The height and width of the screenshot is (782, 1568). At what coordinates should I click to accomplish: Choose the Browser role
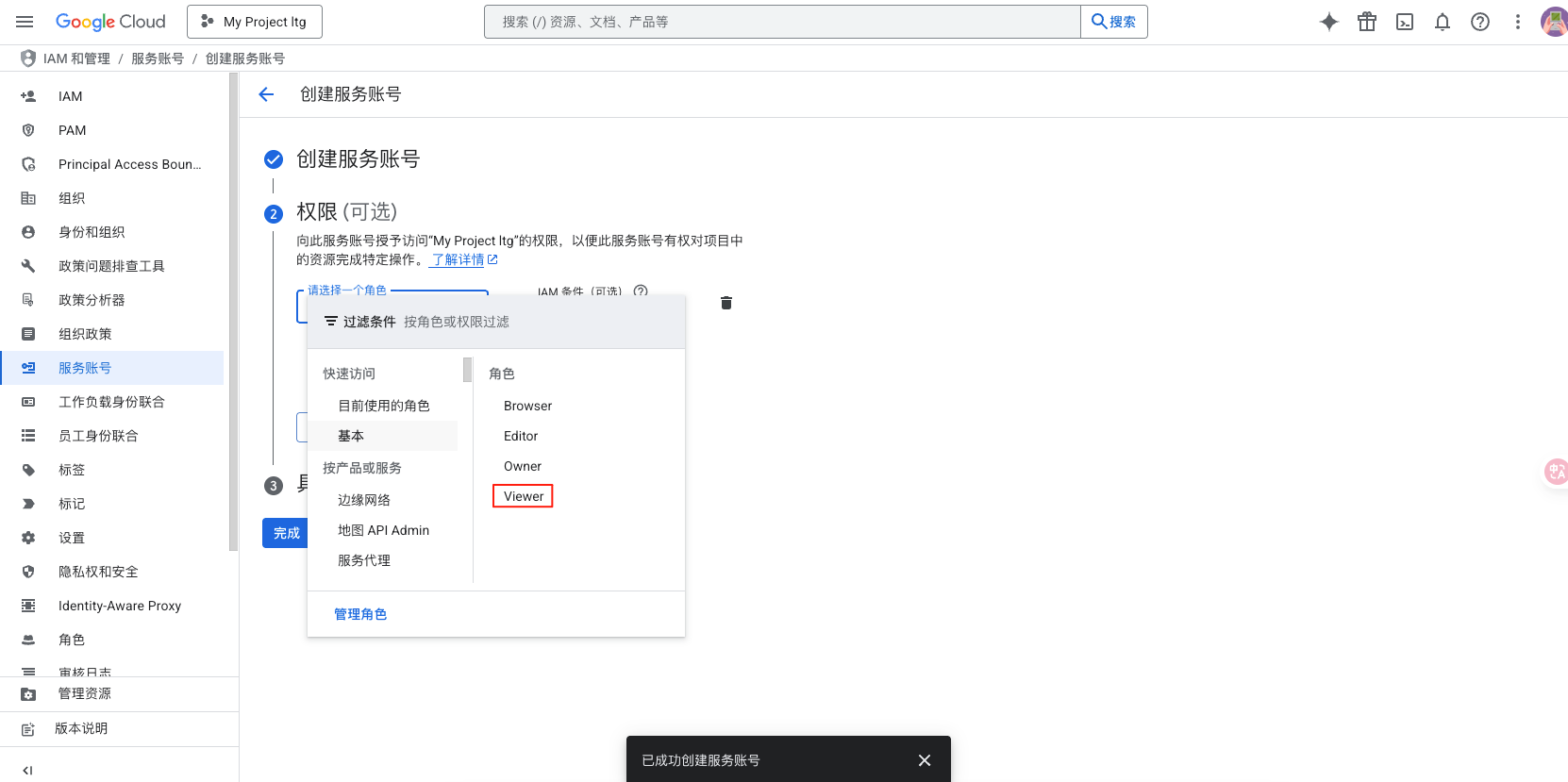527,406
